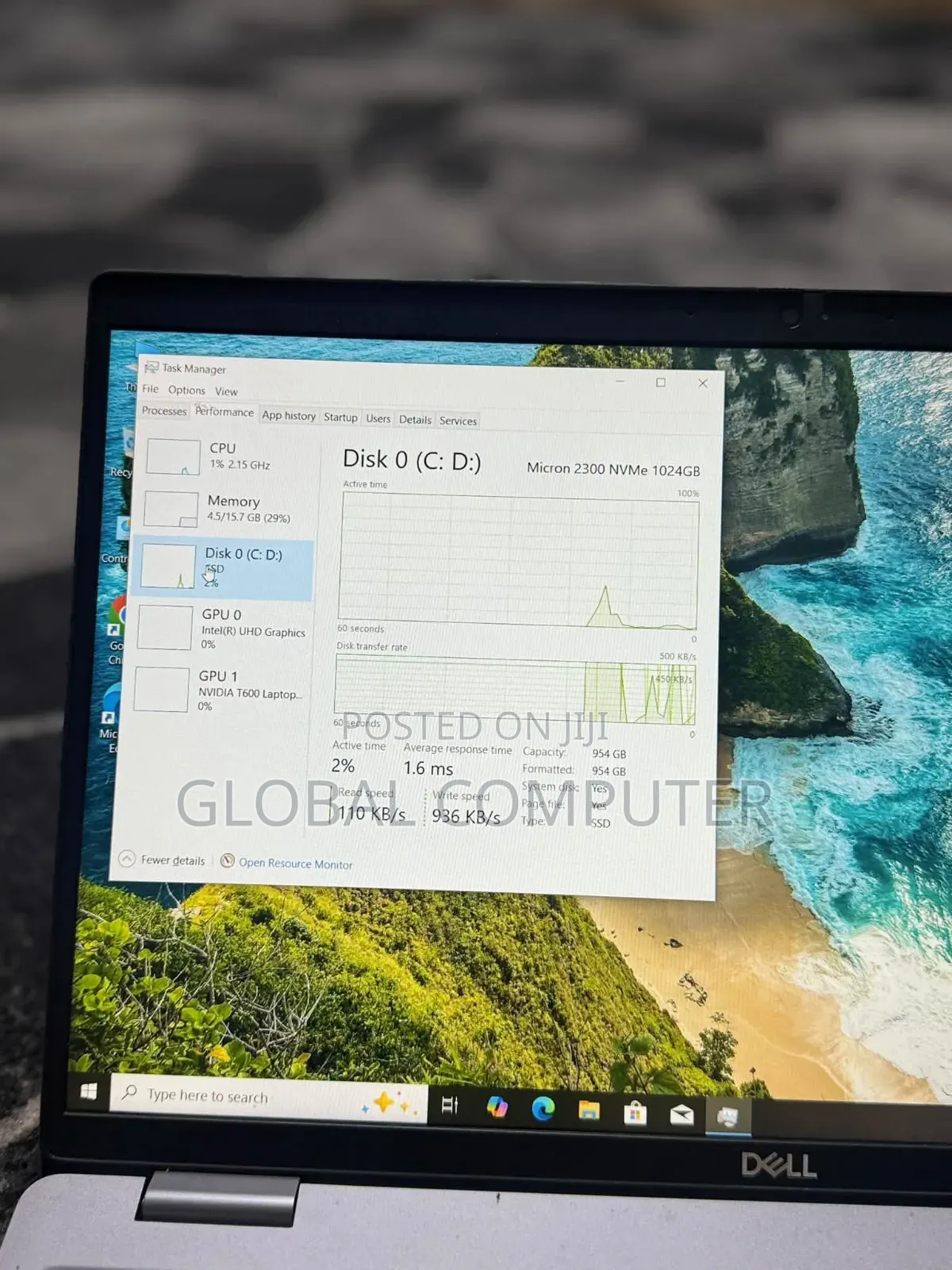Screen dimensions: 952x1270
Task: Open Microsoft Store from the taskbar
Action: coord(635,1113)
